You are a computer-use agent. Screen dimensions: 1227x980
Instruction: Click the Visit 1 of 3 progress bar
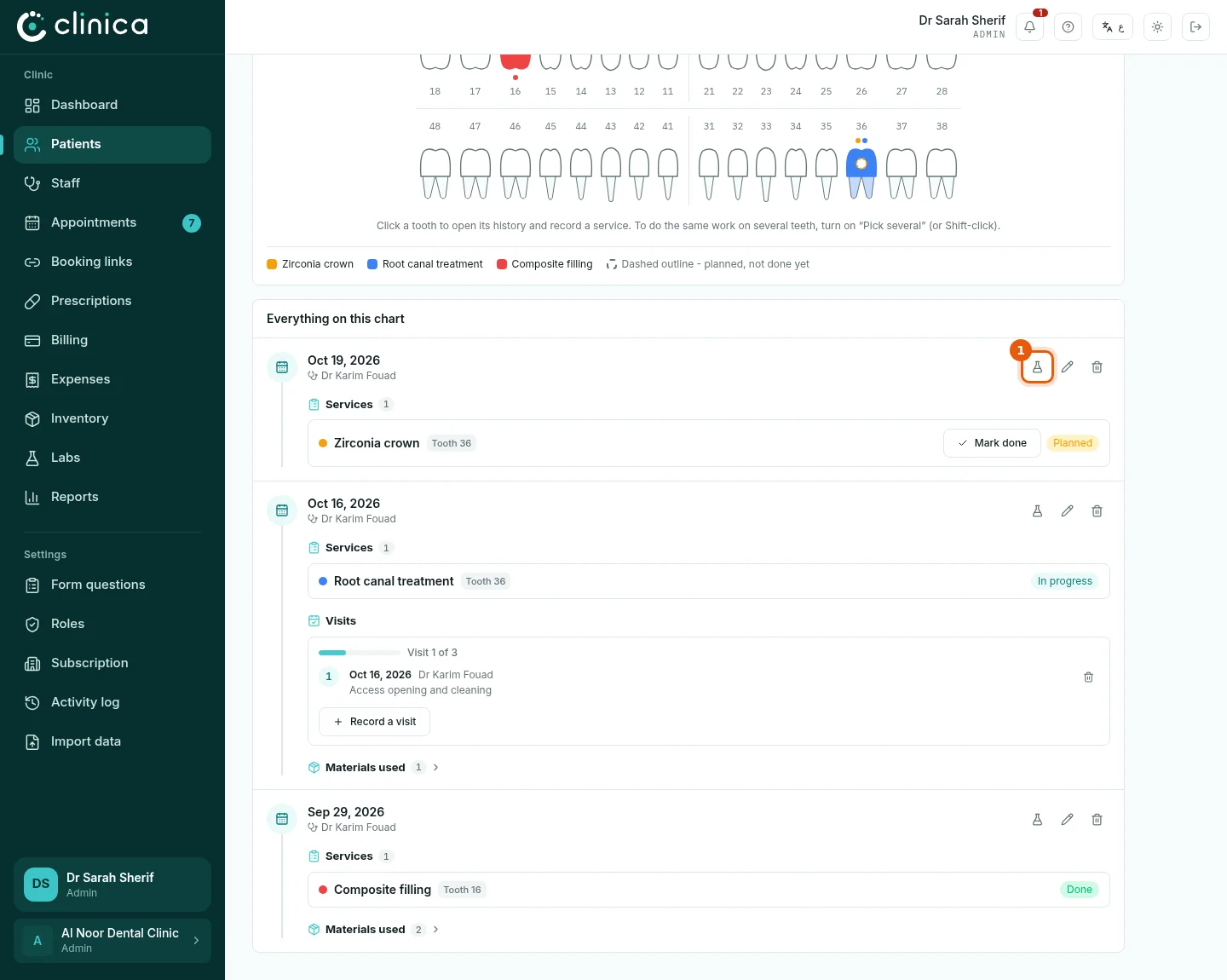[x=360, y=653]
